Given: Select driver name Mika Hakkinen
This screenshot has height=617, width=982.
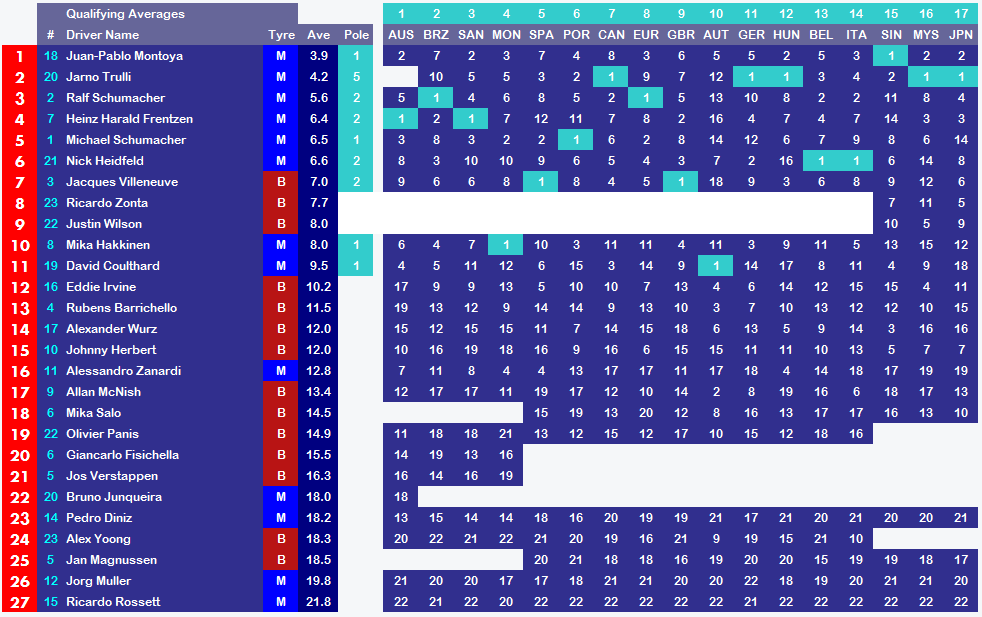Looking at the screenshot, I should click(x=108, y=245).
